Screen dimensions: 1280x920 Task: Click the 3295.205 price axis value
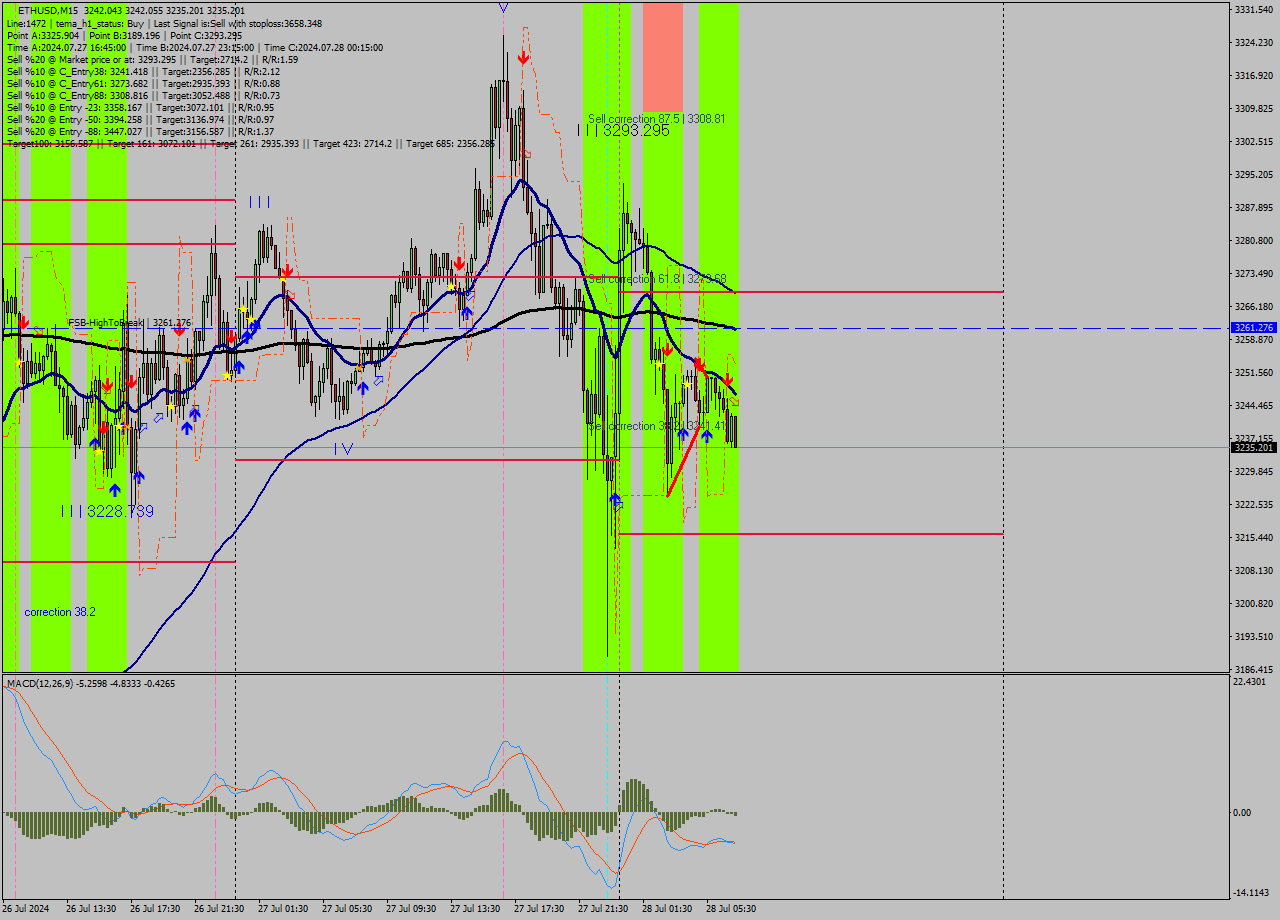point(1253,174)
